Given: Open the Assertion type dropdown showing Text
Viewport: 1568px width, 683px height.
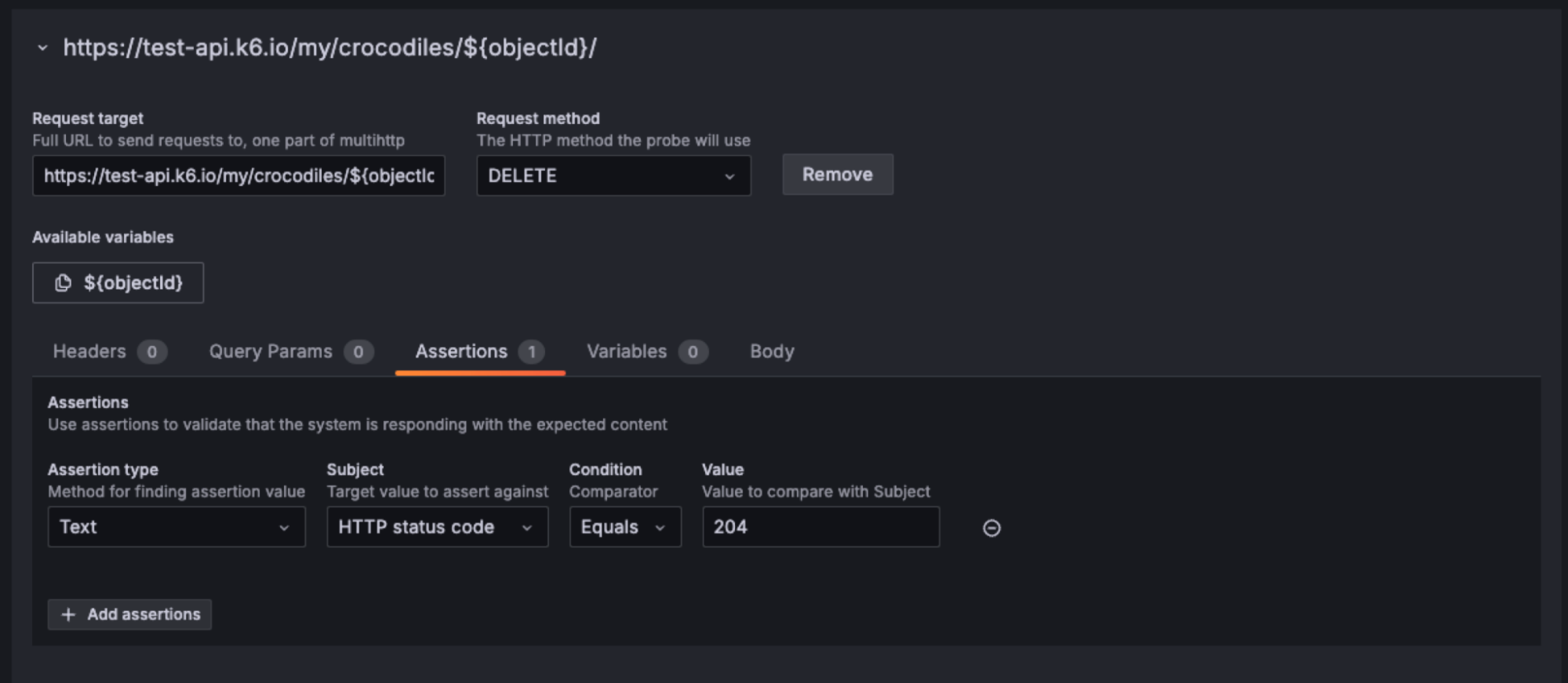Looking at the screenshot, I should pos(176,527).
